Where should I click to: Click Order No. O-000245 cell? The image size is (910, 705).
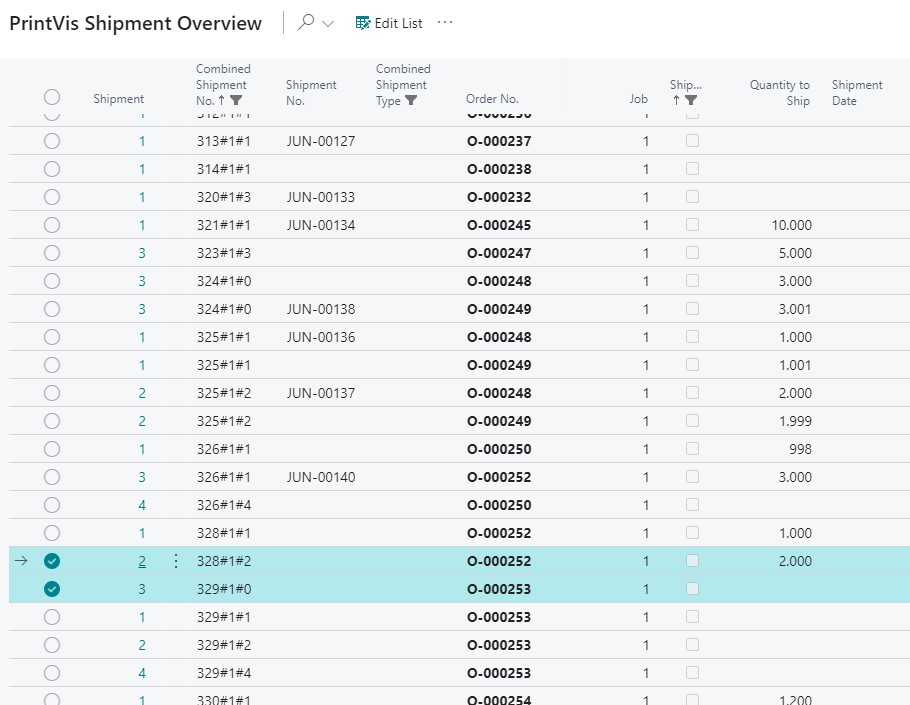499,225
